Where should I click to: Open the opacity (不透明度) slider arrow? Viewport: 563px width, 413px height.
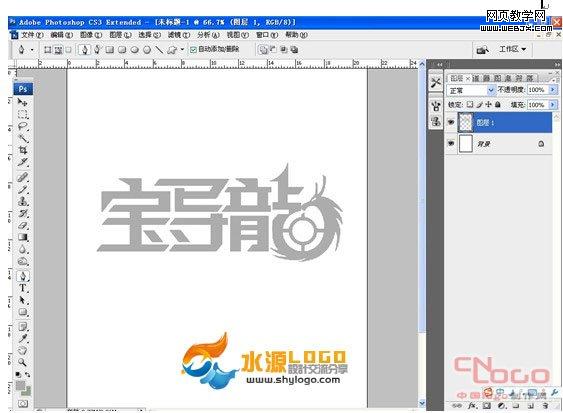(x=553, y=90)
